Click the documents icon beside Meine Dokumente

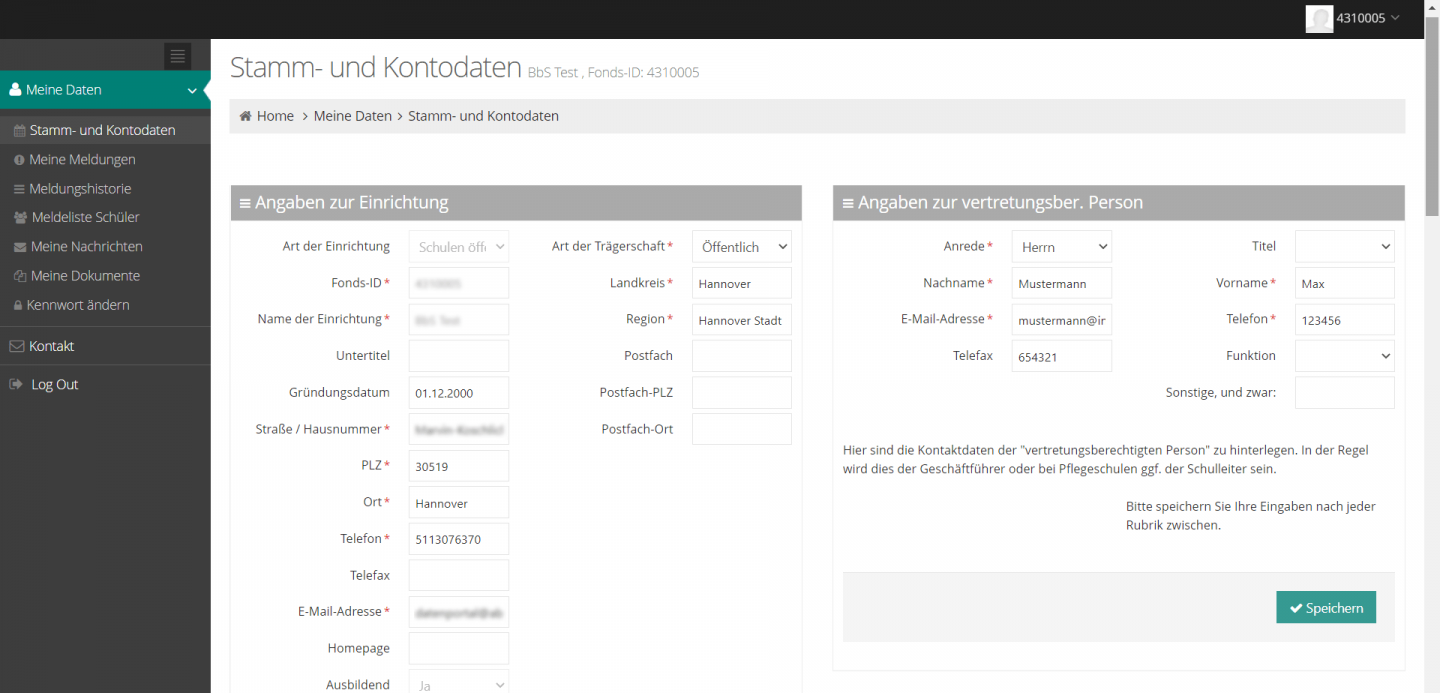coord(20,276)
